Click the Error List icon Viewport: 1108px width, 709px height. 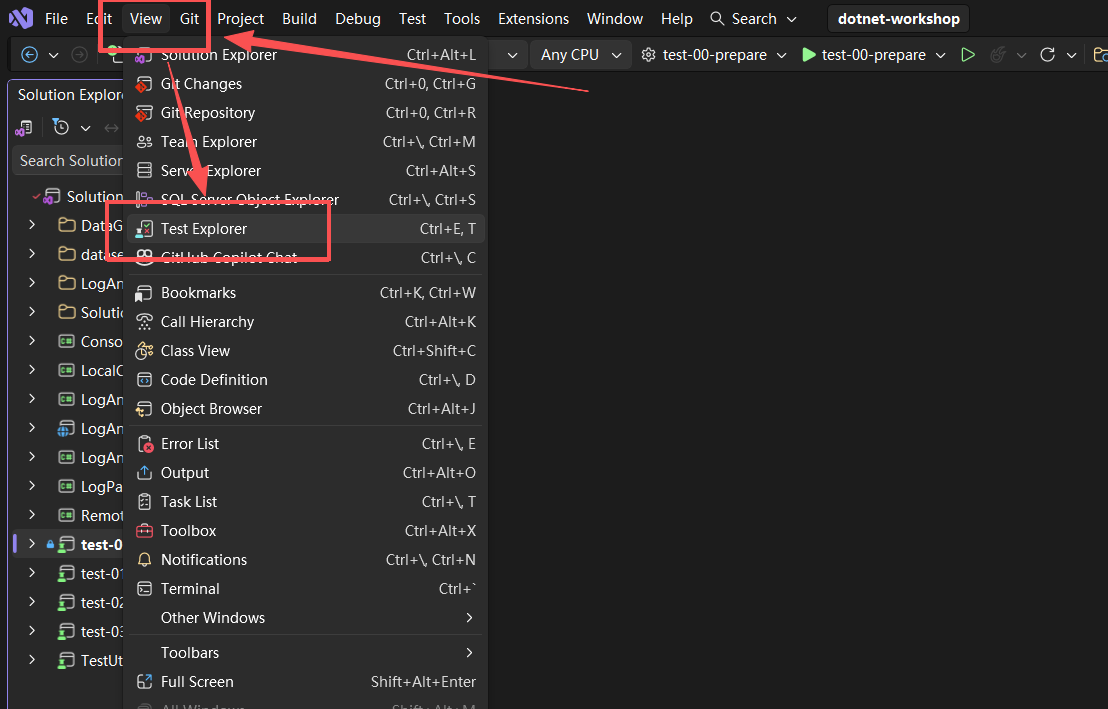point(144,444)
